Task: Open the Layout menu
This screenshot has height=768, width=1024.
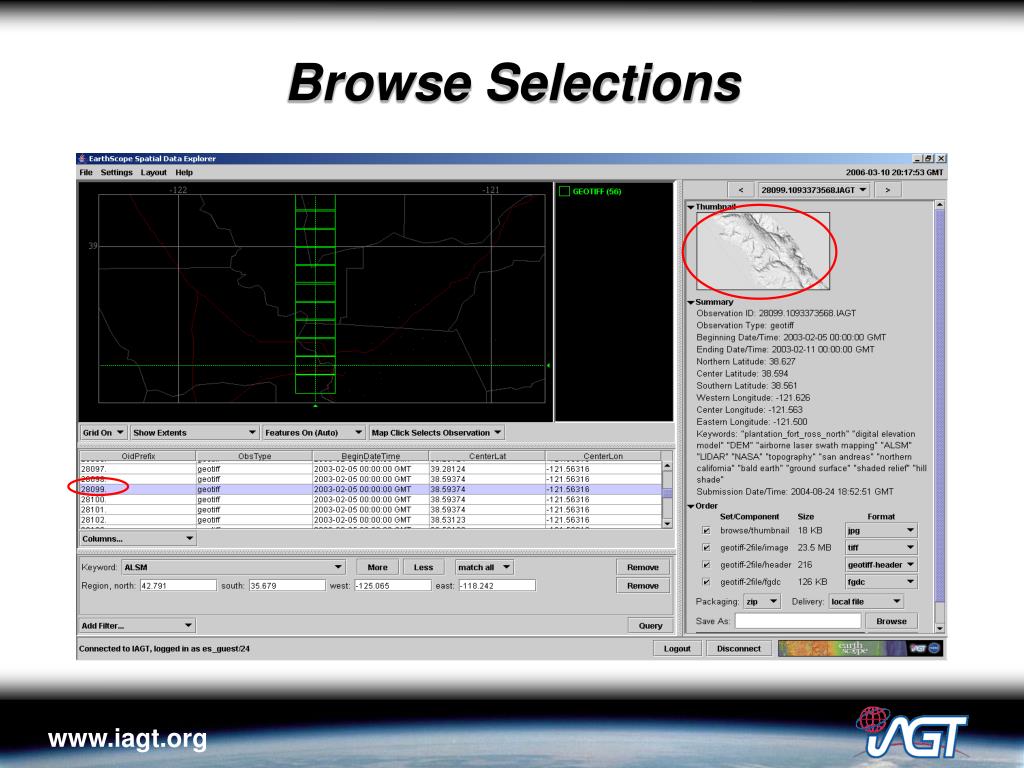Action: (x=153, y=172)
